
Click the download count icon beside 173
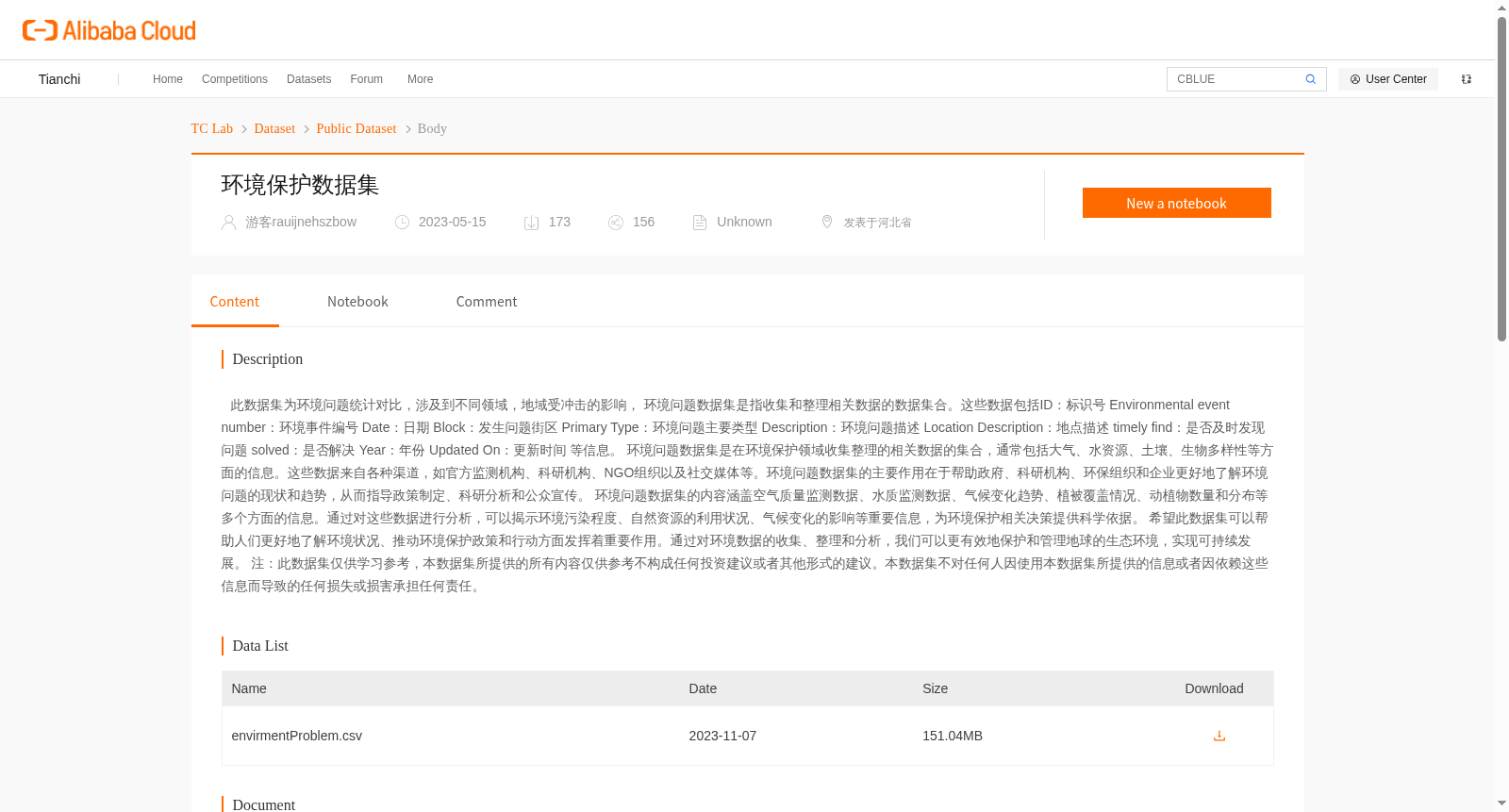531,223
